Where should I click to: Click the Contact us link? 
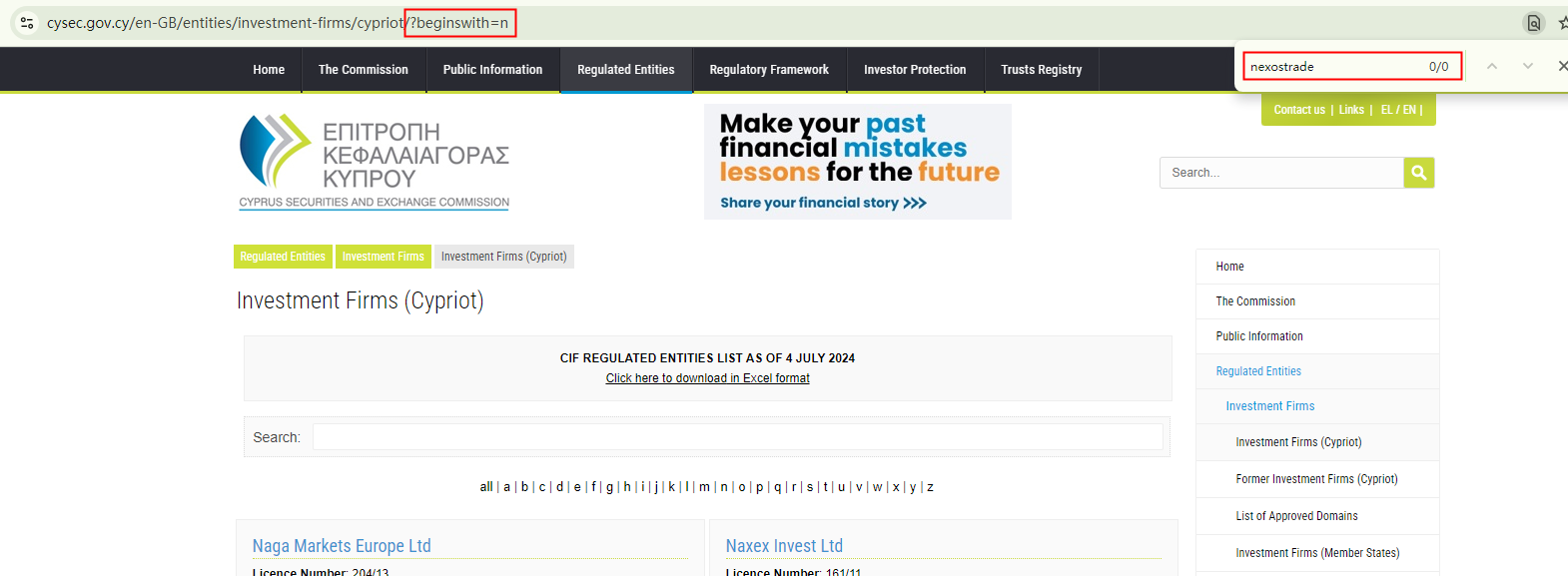(1299, 110)
